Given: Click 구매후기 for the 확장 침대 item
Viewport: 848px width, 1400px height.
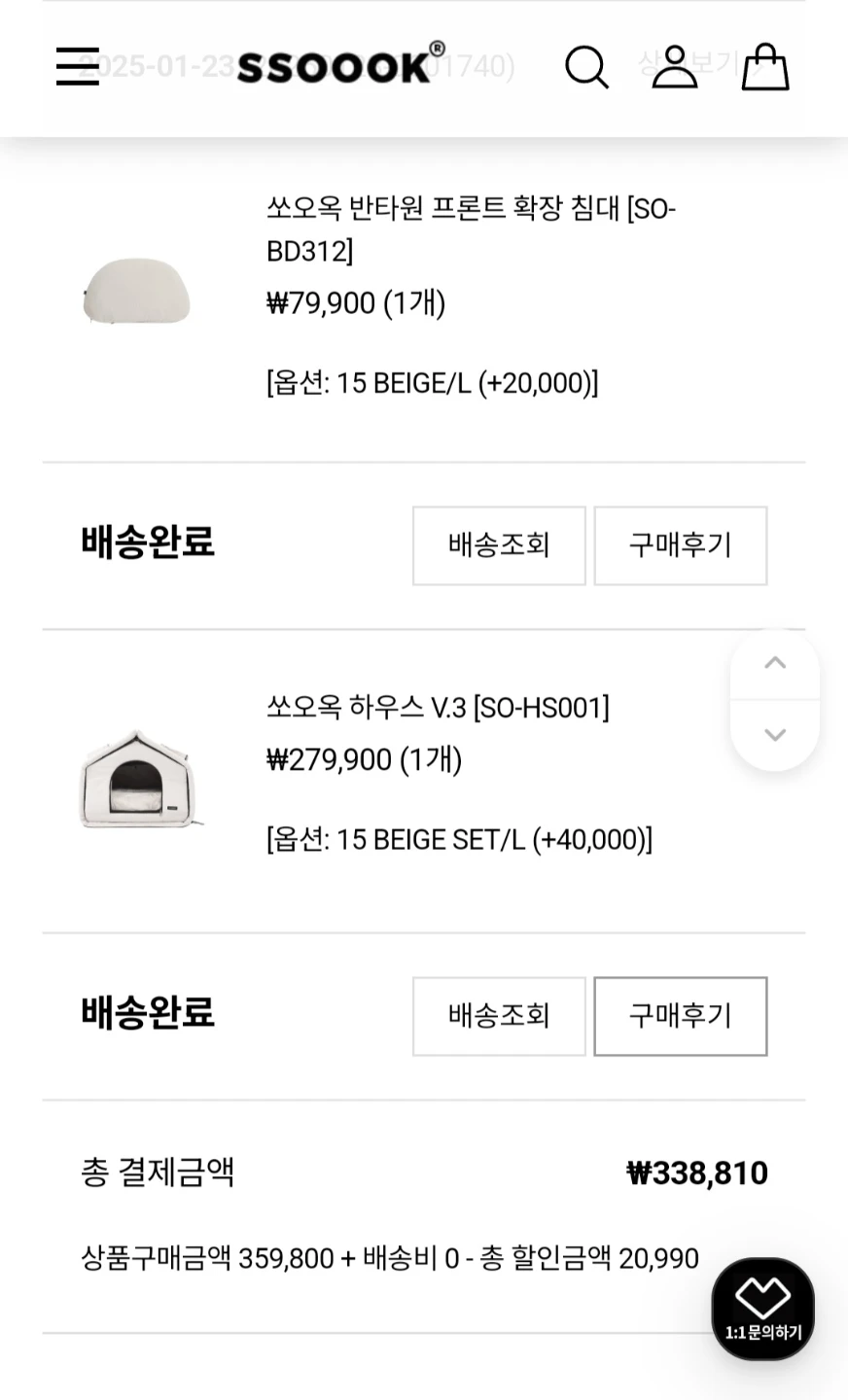Looking at the screenshot, I should (x=681, y=545).
